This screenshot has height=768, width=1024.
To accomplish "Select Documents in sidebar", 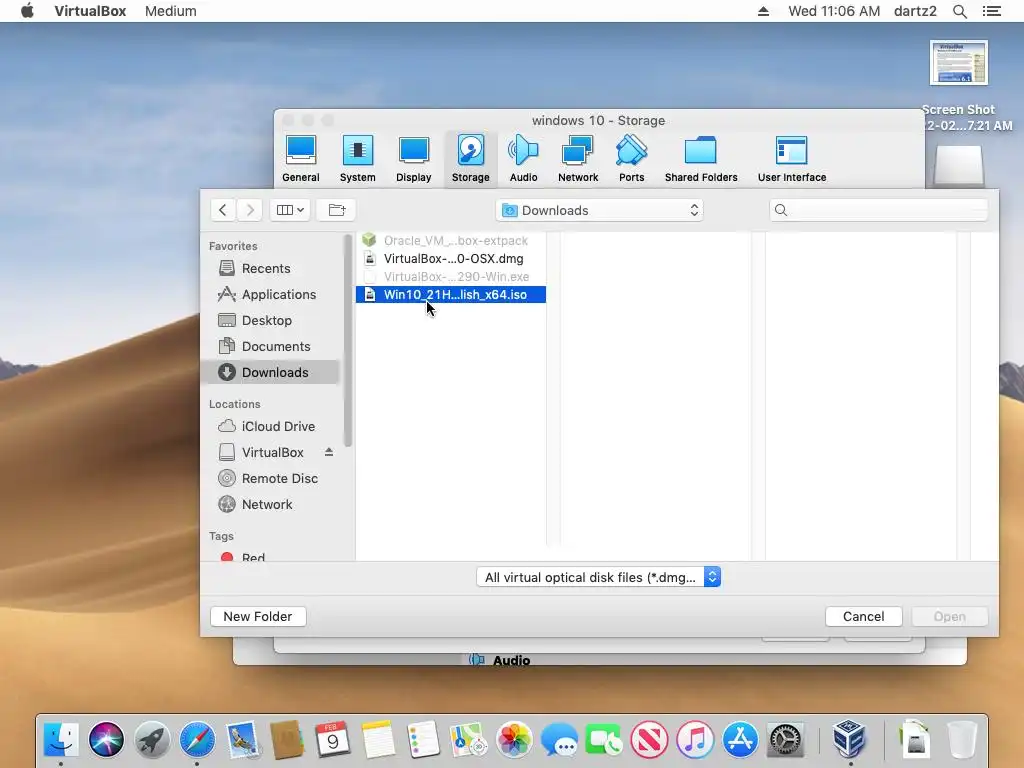I will click(270, 347).
